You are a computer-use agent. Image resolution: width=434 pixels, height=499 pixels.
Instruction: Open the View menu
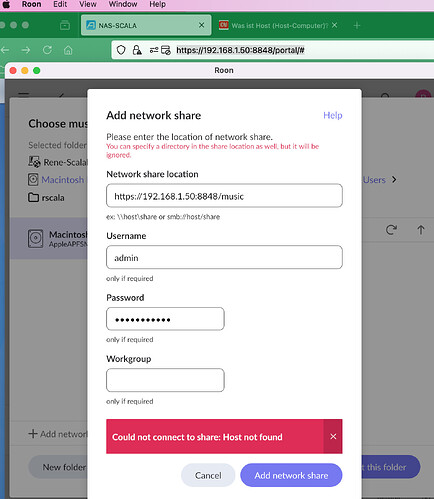pos(88,4)
